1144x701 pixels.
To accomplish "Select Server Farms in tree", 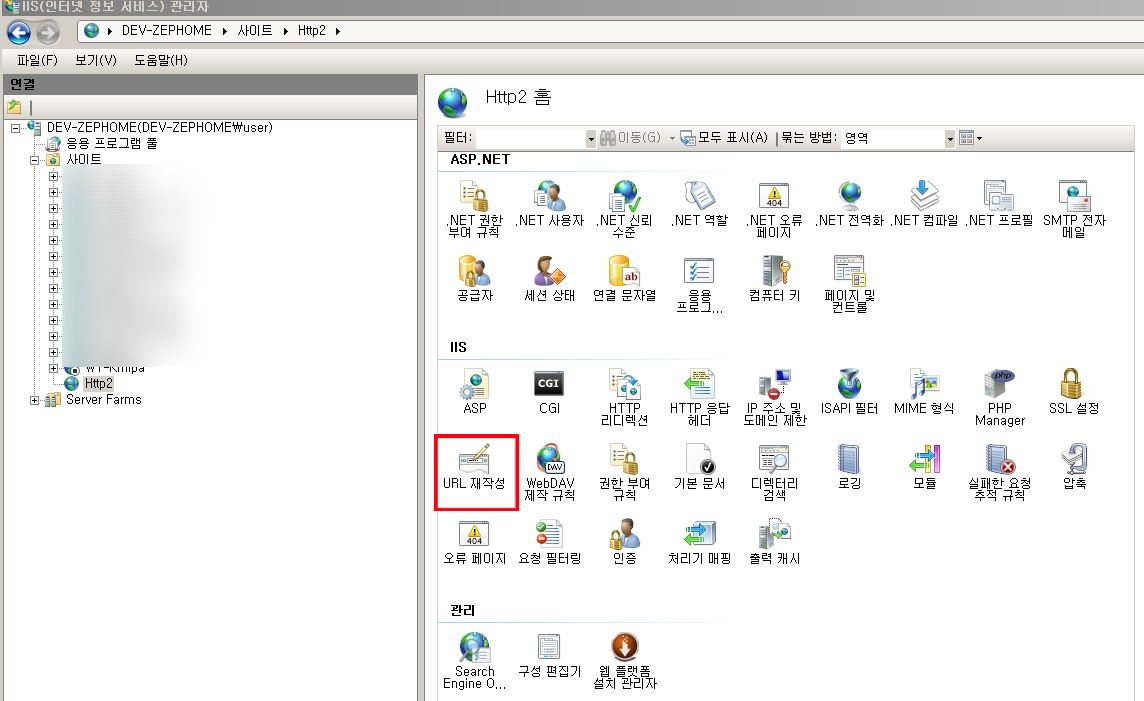I will 104,400.
